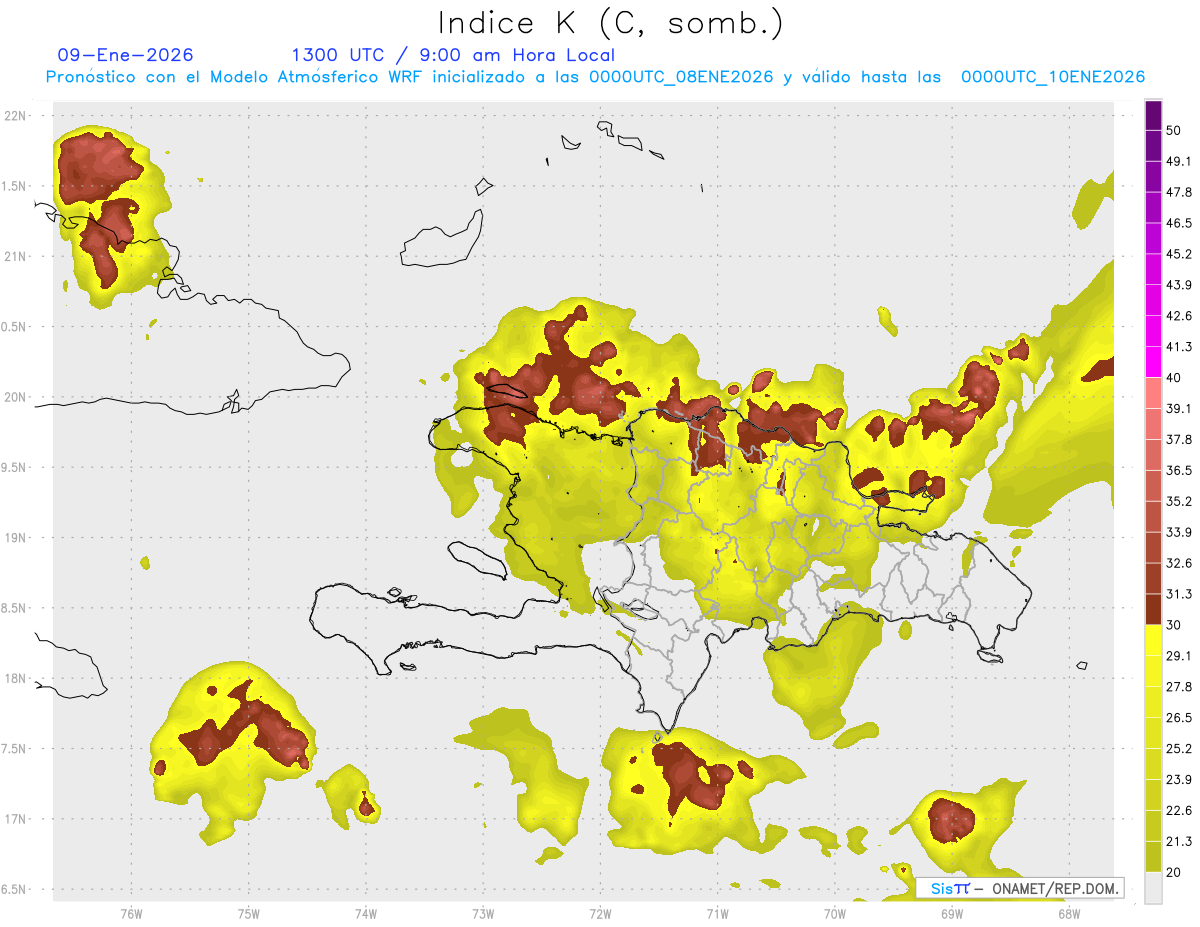Click the colorbar value "43.9"
Image resolution: width=1200 pixels, height=927 pixels.
1179,285
